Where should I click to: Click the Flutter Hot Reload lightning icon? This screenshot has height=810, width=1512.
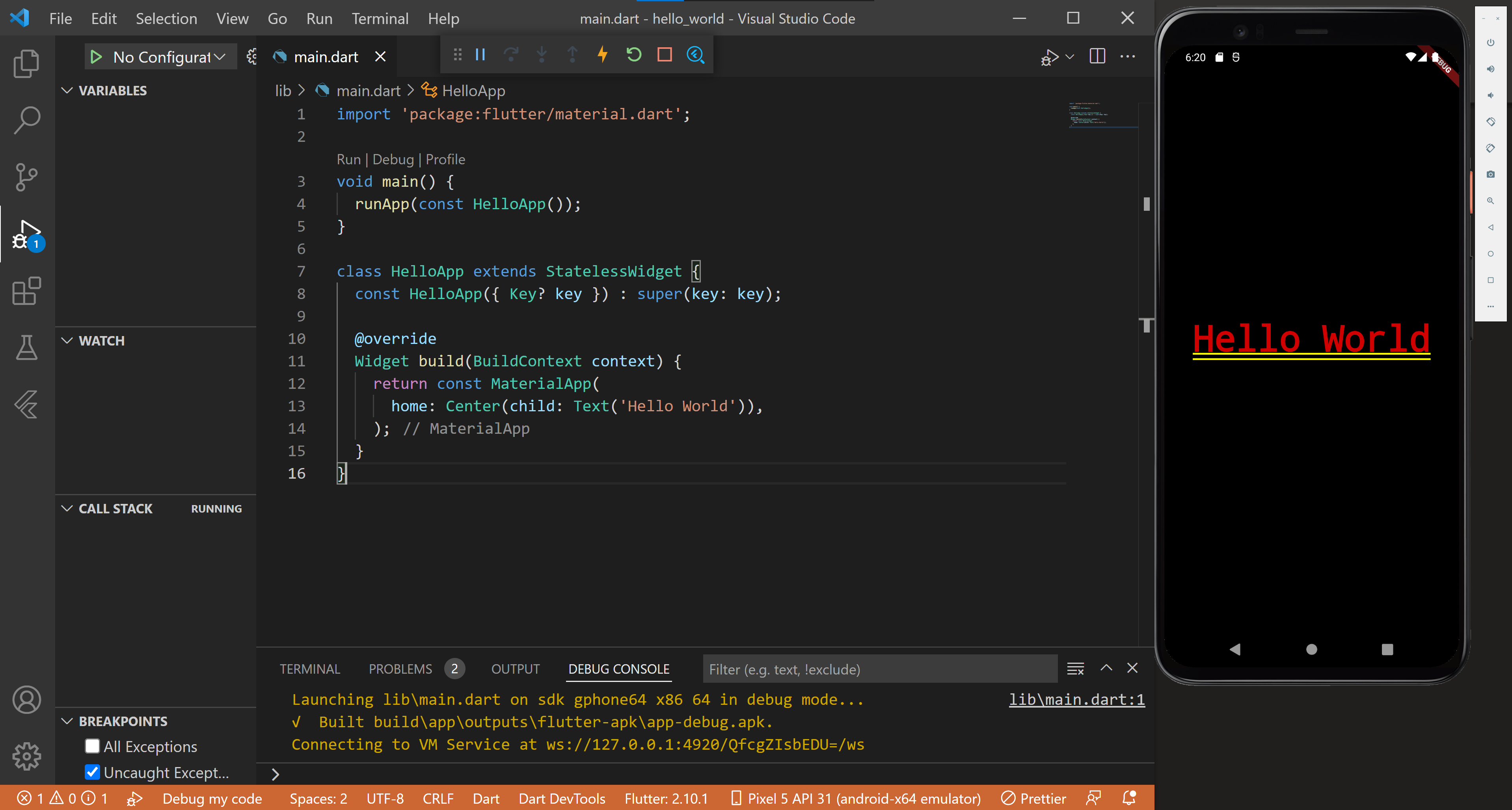[602, 55]
